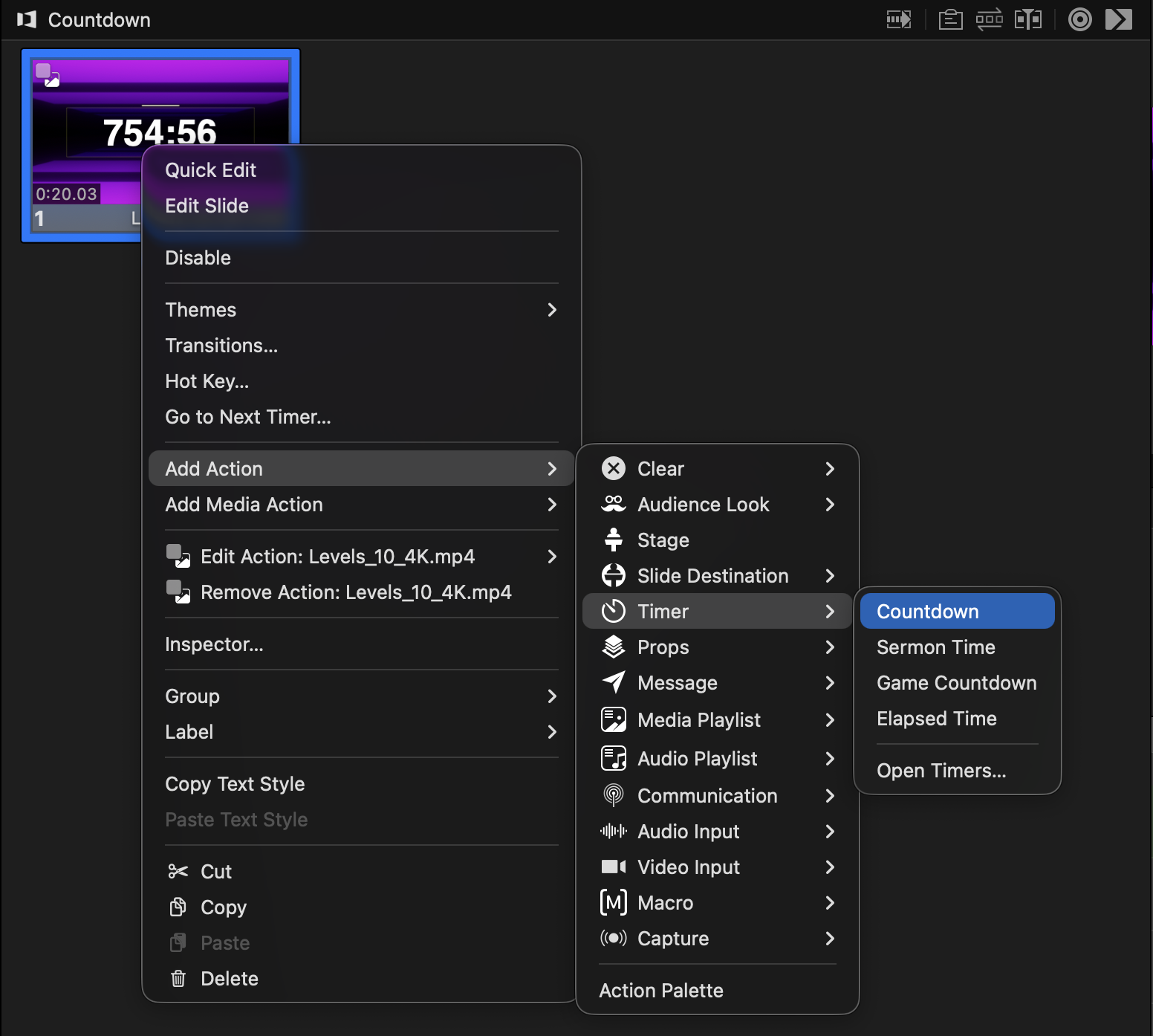
Task: Click the Macro bracket-M icon
Action: 614,902
